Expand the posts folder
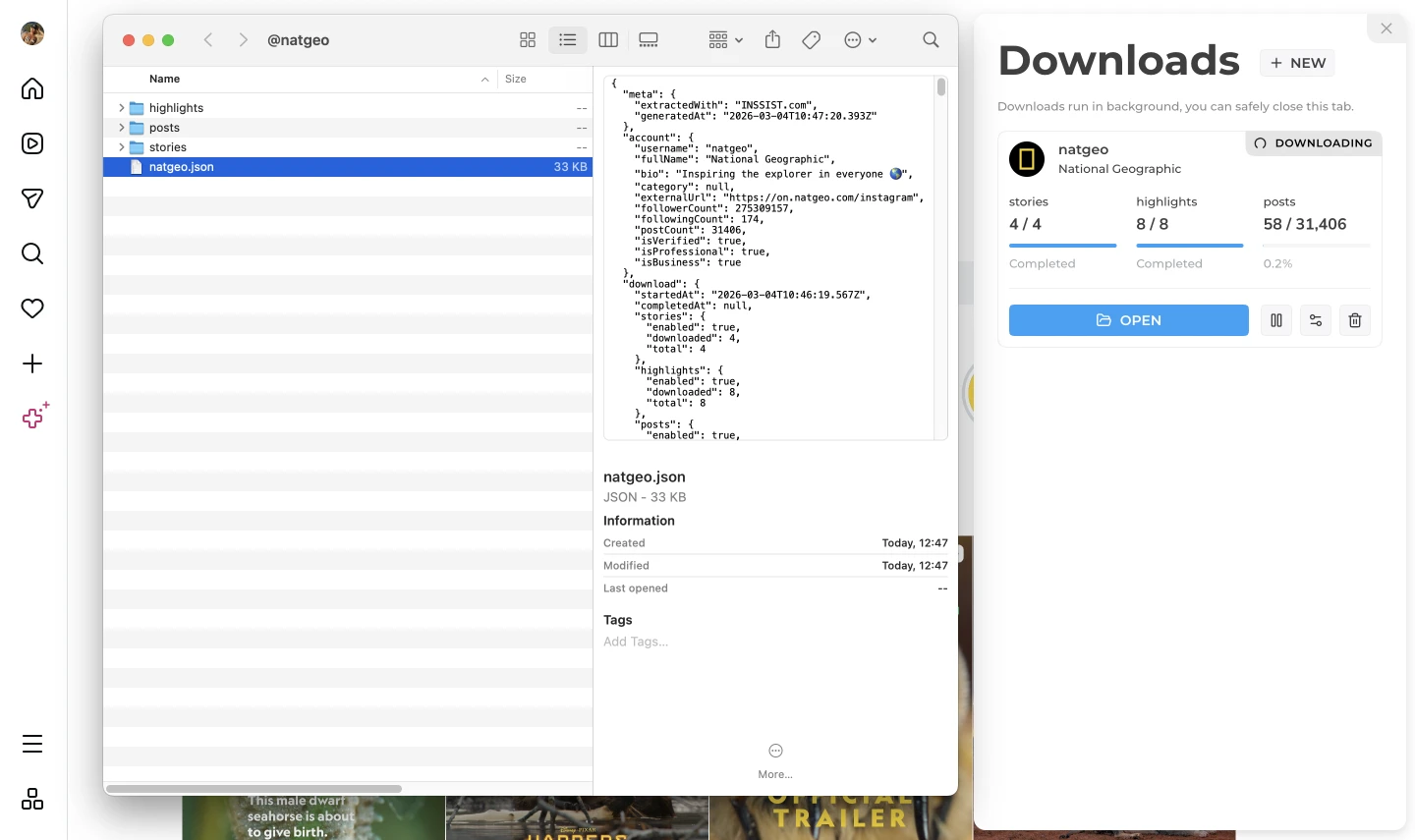 (x=120, y=127)
